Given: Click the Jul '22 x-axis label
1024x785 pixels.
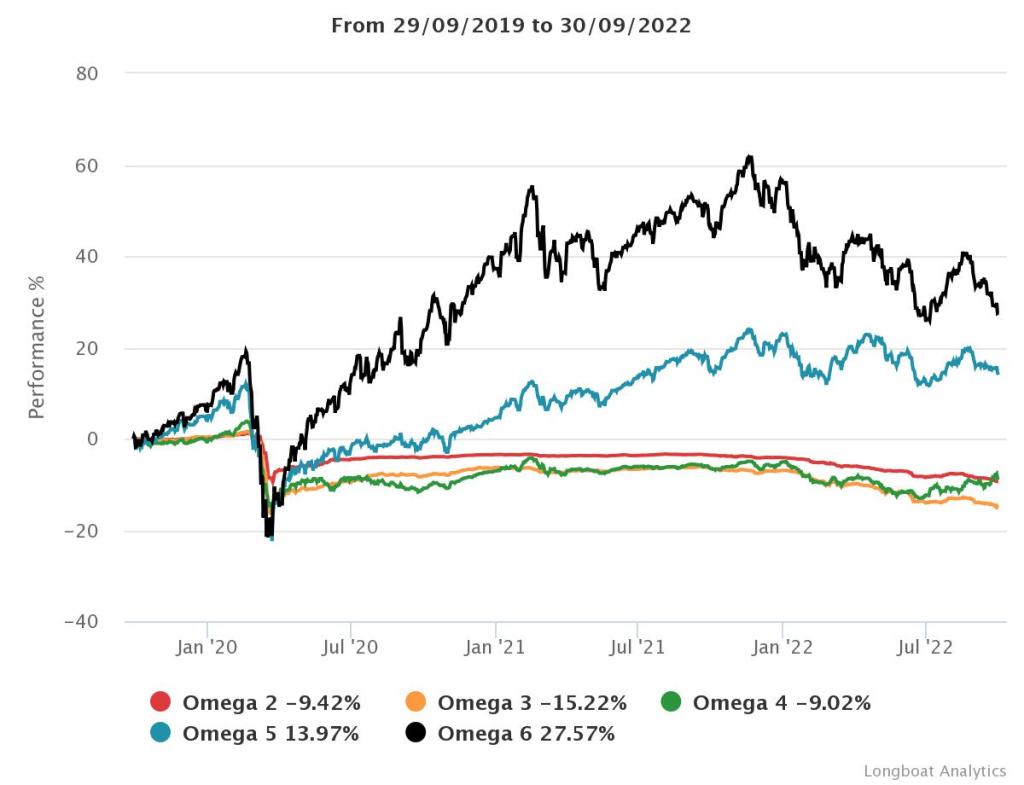Looking at the screenshot, I should click(x=925, y=648).
